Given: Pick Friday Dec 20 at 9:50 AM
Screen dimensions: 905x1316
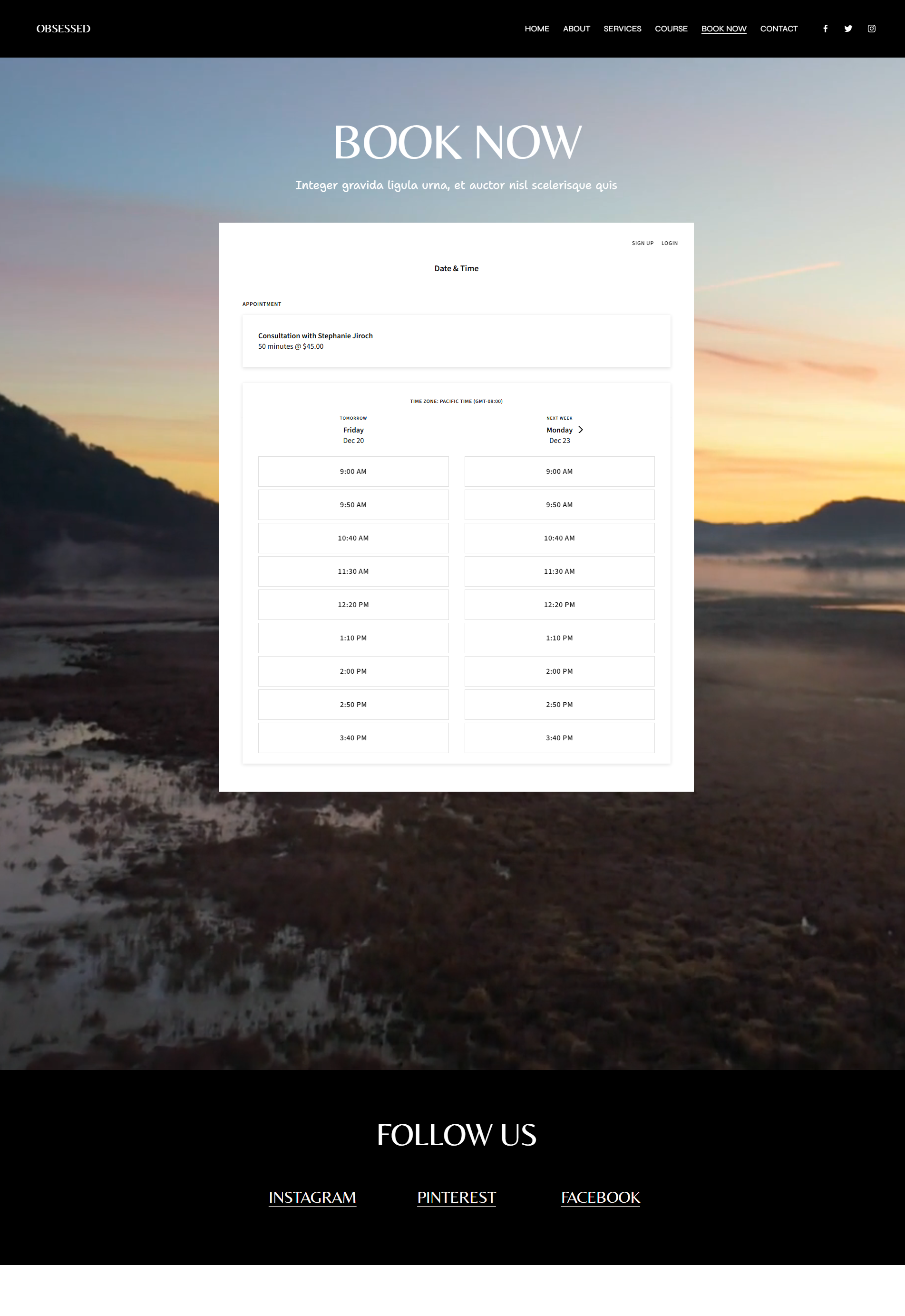Looking at the screenshot, I should pyautogui.click(x=353, y=505).
